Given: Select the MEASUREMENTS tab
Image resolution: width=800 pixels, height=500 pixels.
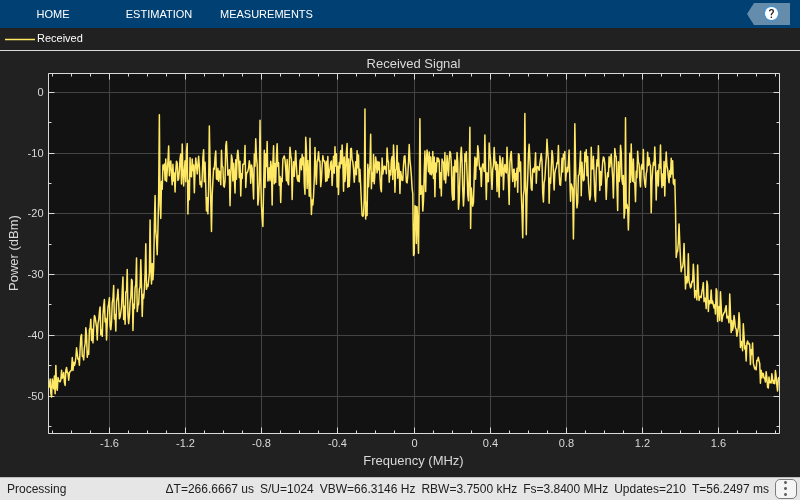Looking at the screenshot, I should (266, 14).
